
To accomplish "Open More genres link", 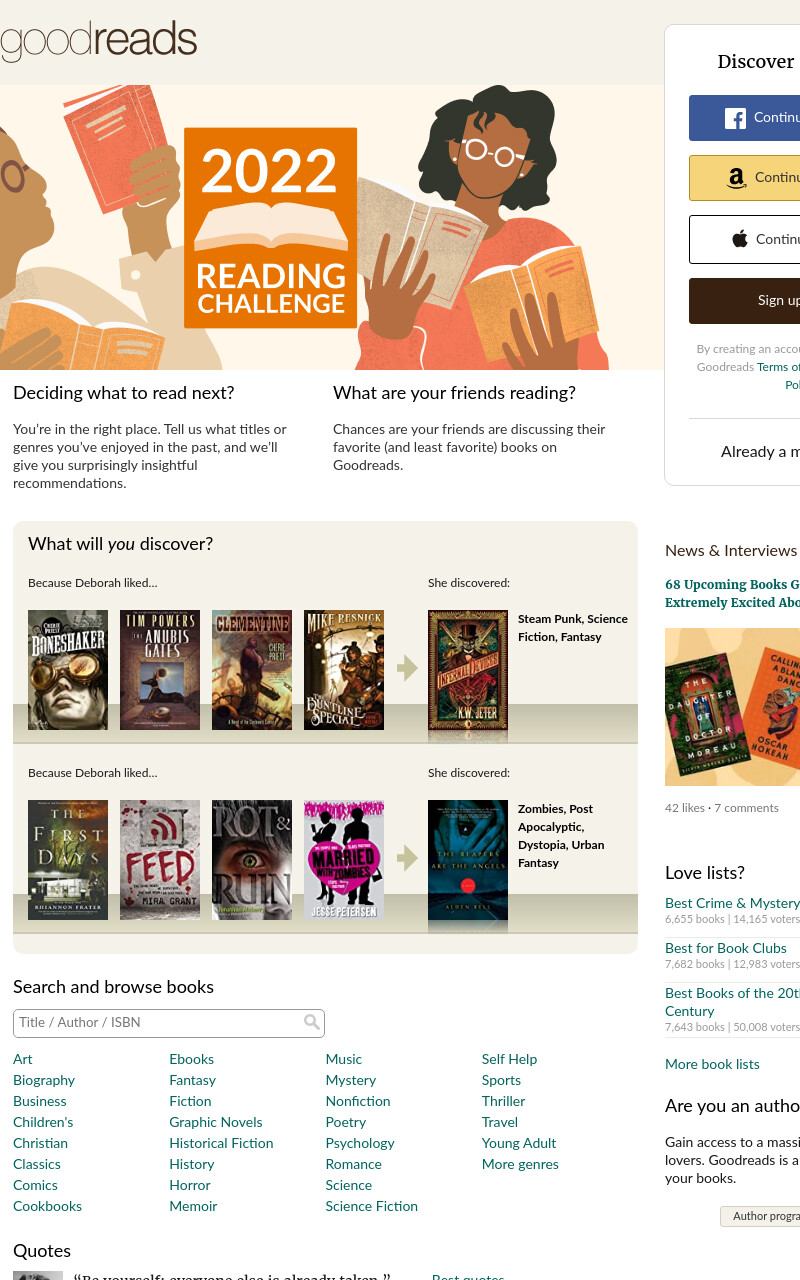I will click(x=520, y=1164).
